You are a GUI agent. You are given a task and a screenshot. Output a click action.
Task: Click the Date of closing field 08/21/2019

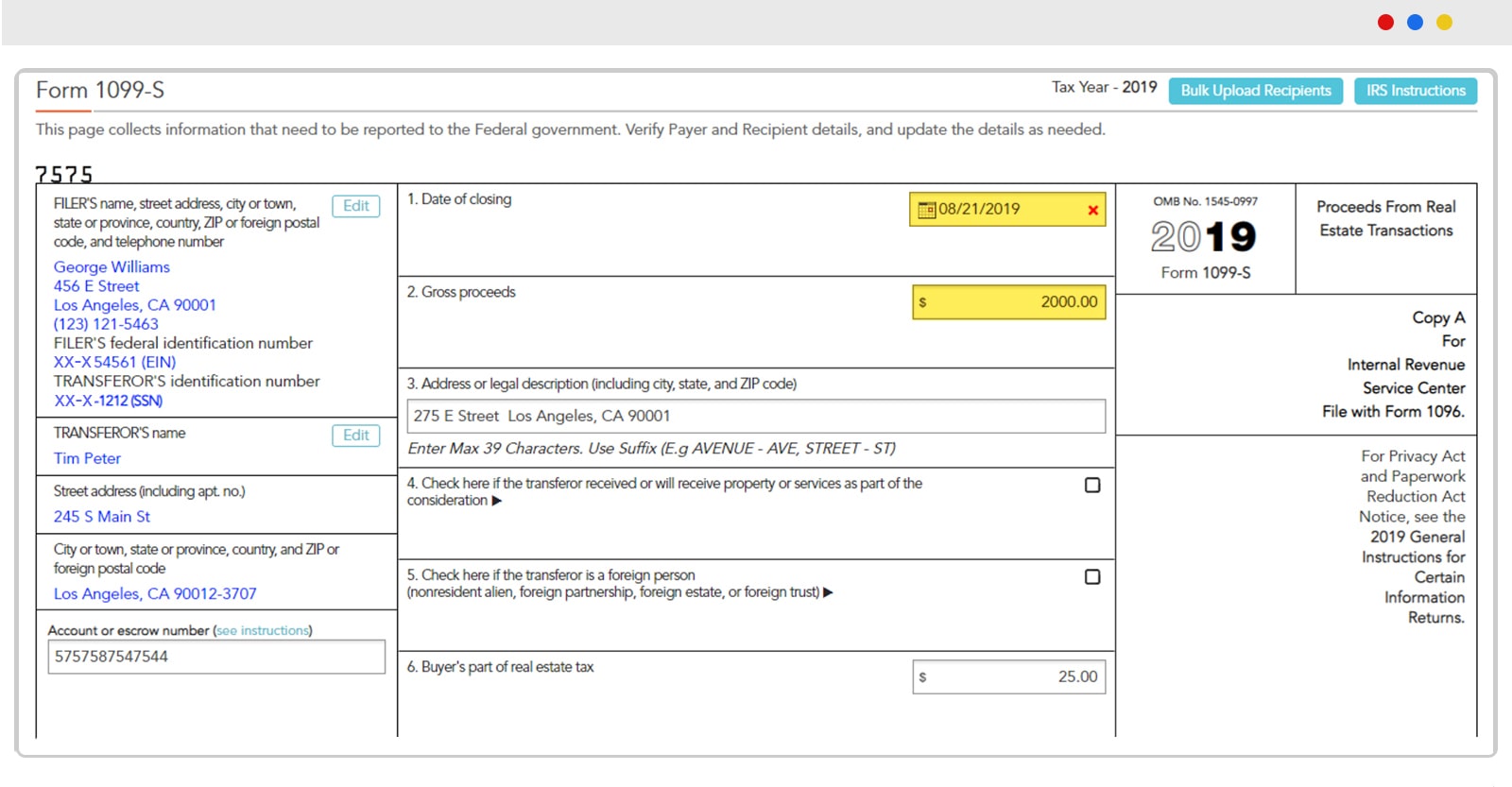tap(1007, 210)
